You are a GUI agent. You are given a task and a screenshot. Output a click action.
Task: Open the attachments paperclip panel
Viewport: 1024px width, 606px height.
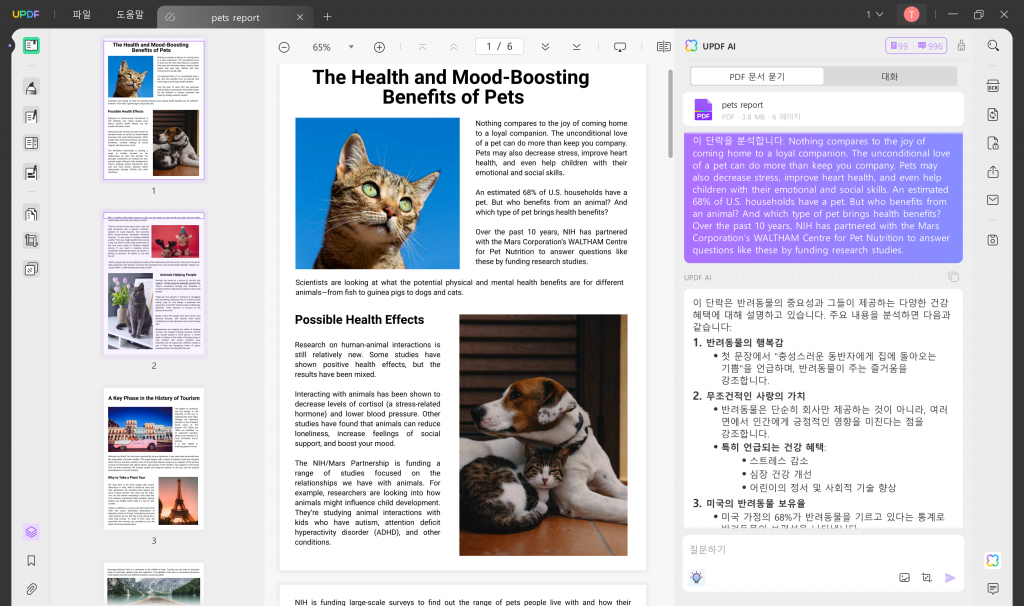coord(31,589)
